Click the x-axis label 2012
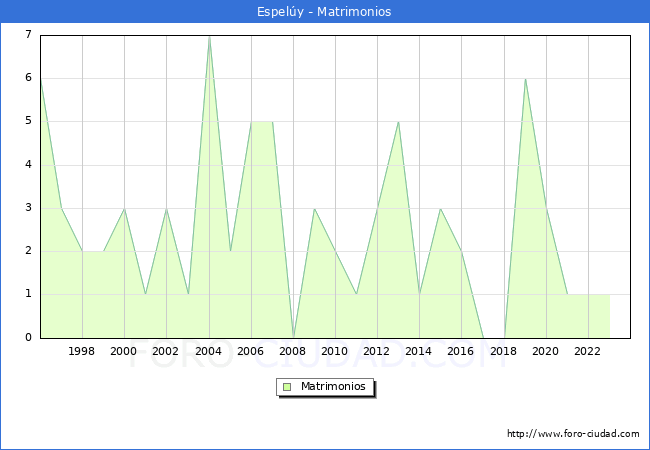650x450 pixels. [376, 351]
